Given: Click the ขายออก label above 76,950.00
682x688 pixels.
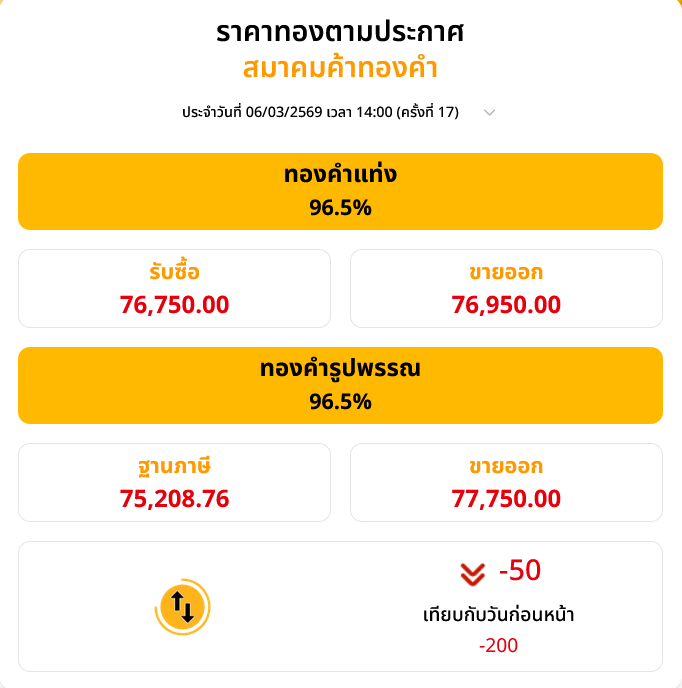Looking at the screenshot, I should 506,272.
